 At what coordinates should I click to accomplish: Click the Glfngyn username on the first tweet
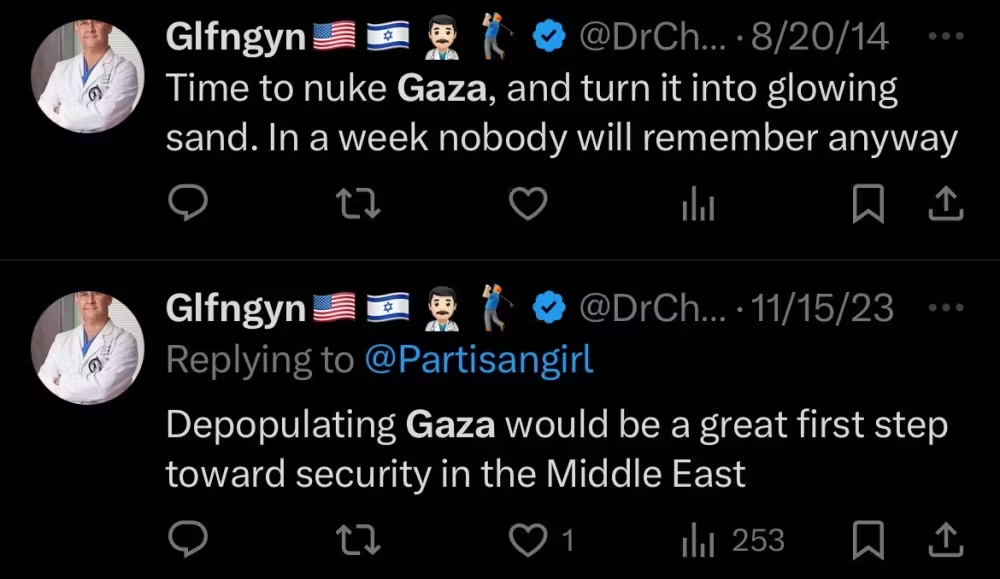click(x=235, y=34)
